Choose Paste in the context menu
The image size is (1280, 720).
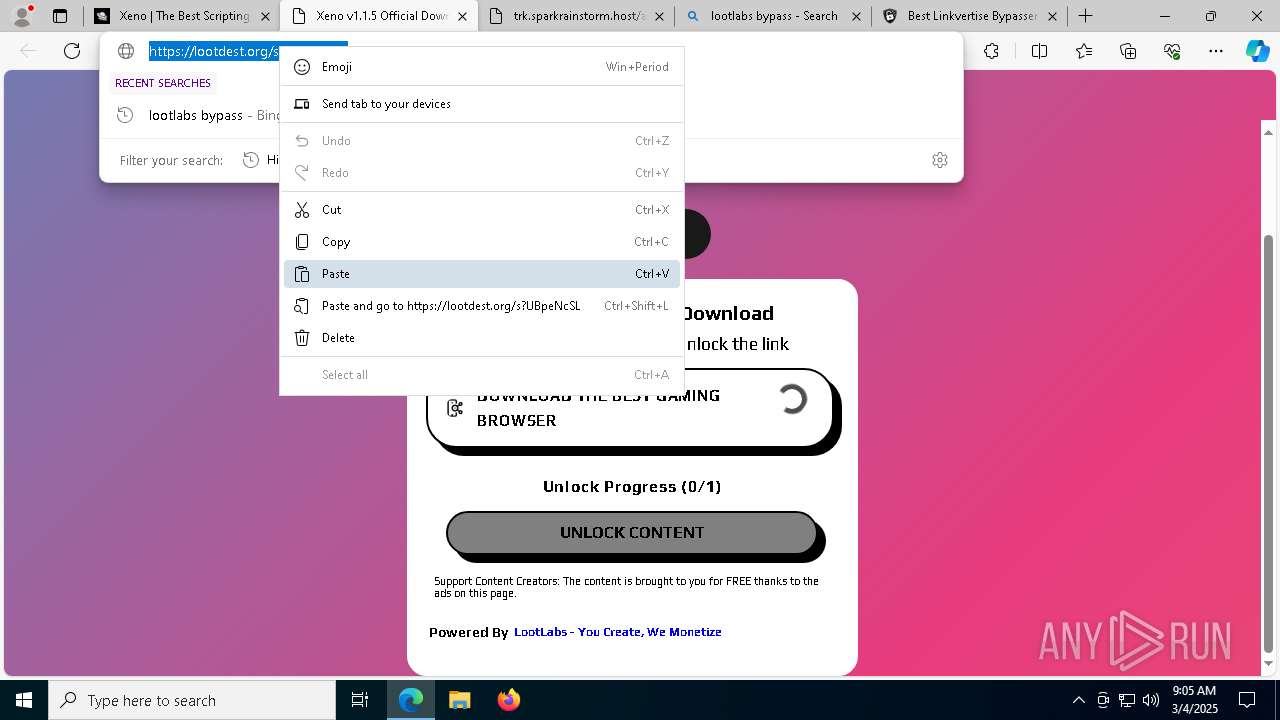pos(482,274)
